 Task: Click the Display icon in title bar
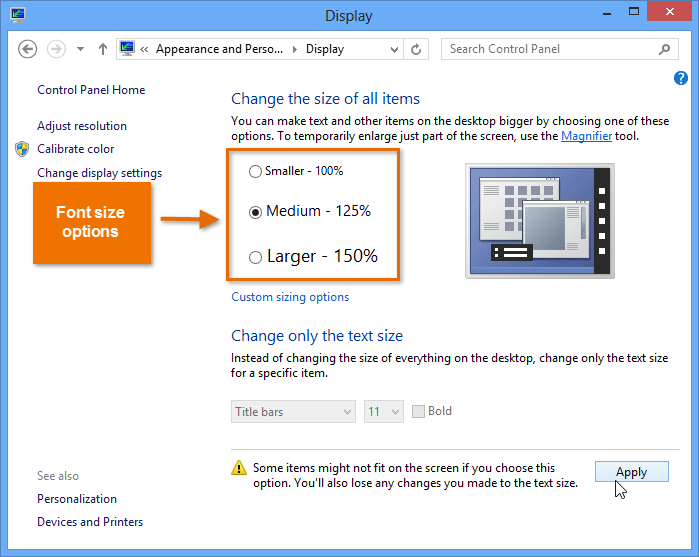[x=19, y=15]
